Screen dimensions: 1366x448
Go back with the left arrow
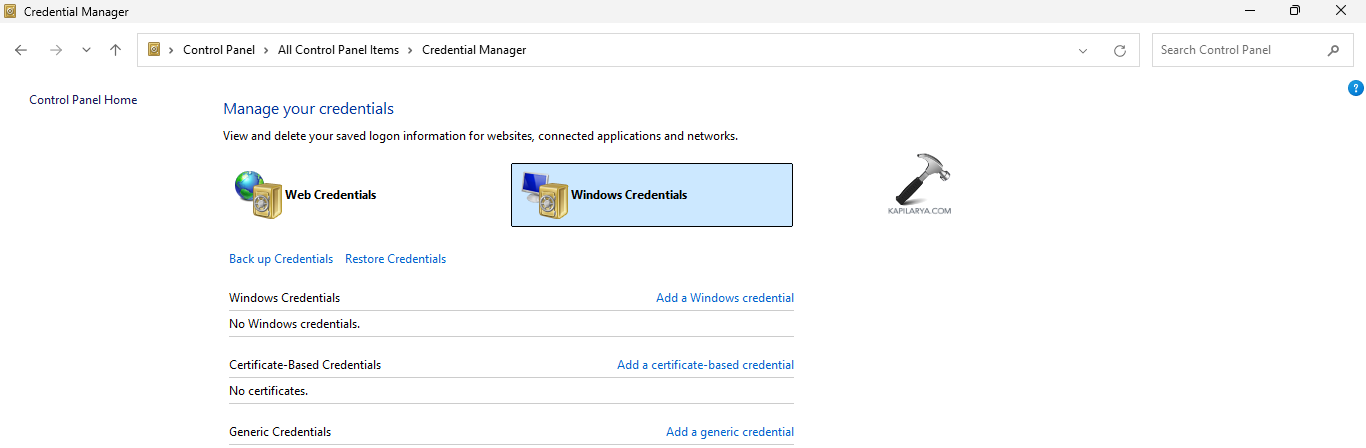21,50
